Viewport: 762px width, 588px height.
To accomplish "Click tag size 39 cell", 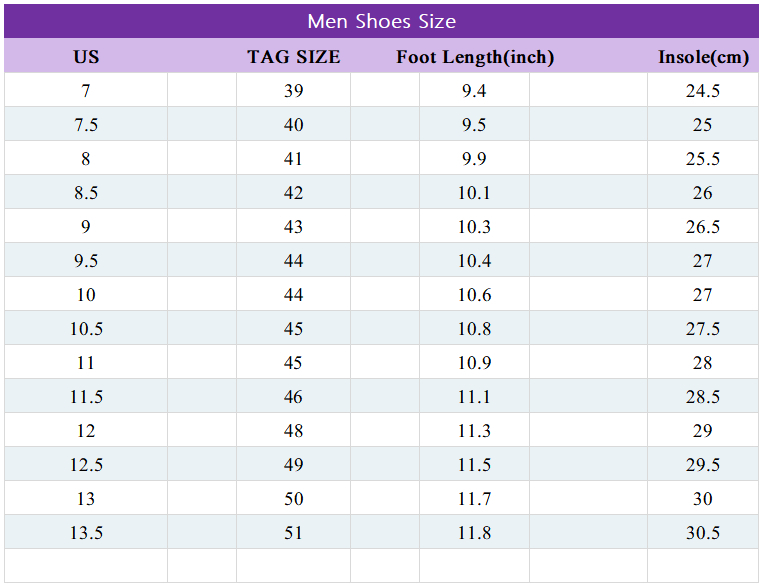I will click(x=293, y=91).
